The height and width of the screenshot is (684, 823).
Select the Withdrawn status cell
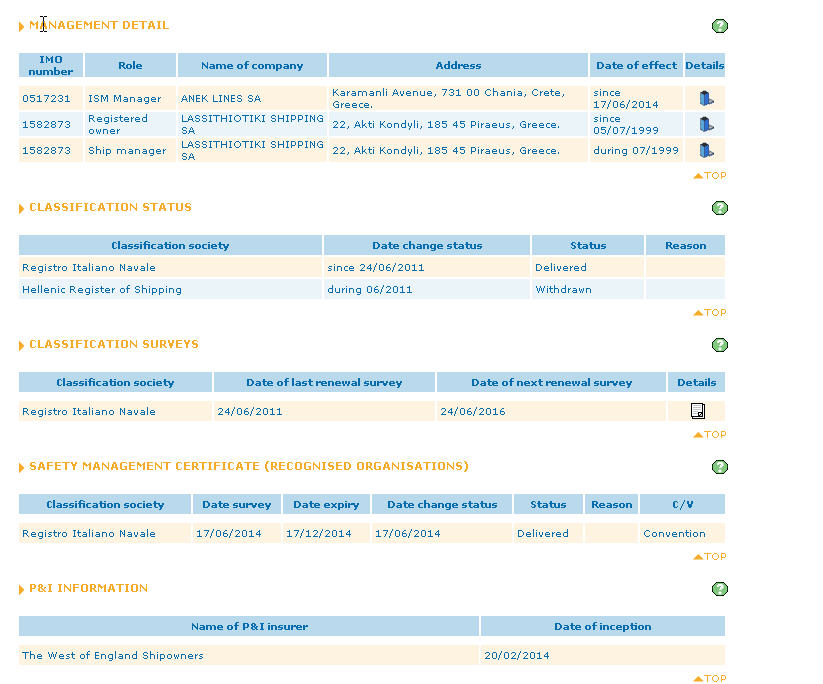(588, 289)
